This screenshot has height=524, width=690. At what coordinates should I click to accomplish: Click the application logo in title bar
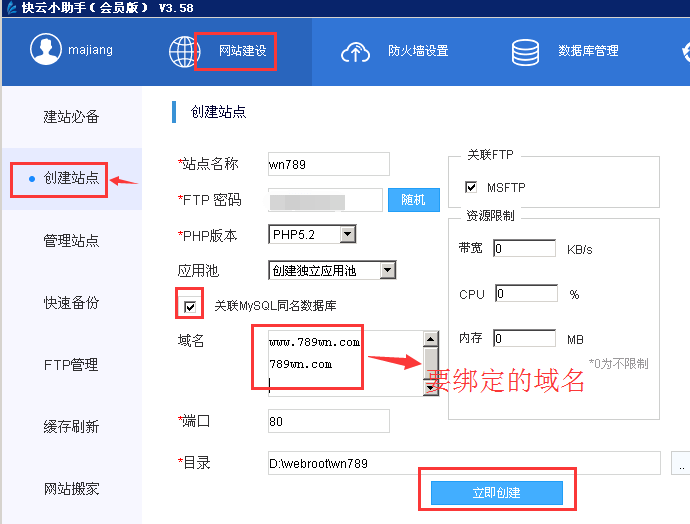(x=9, y=8)
